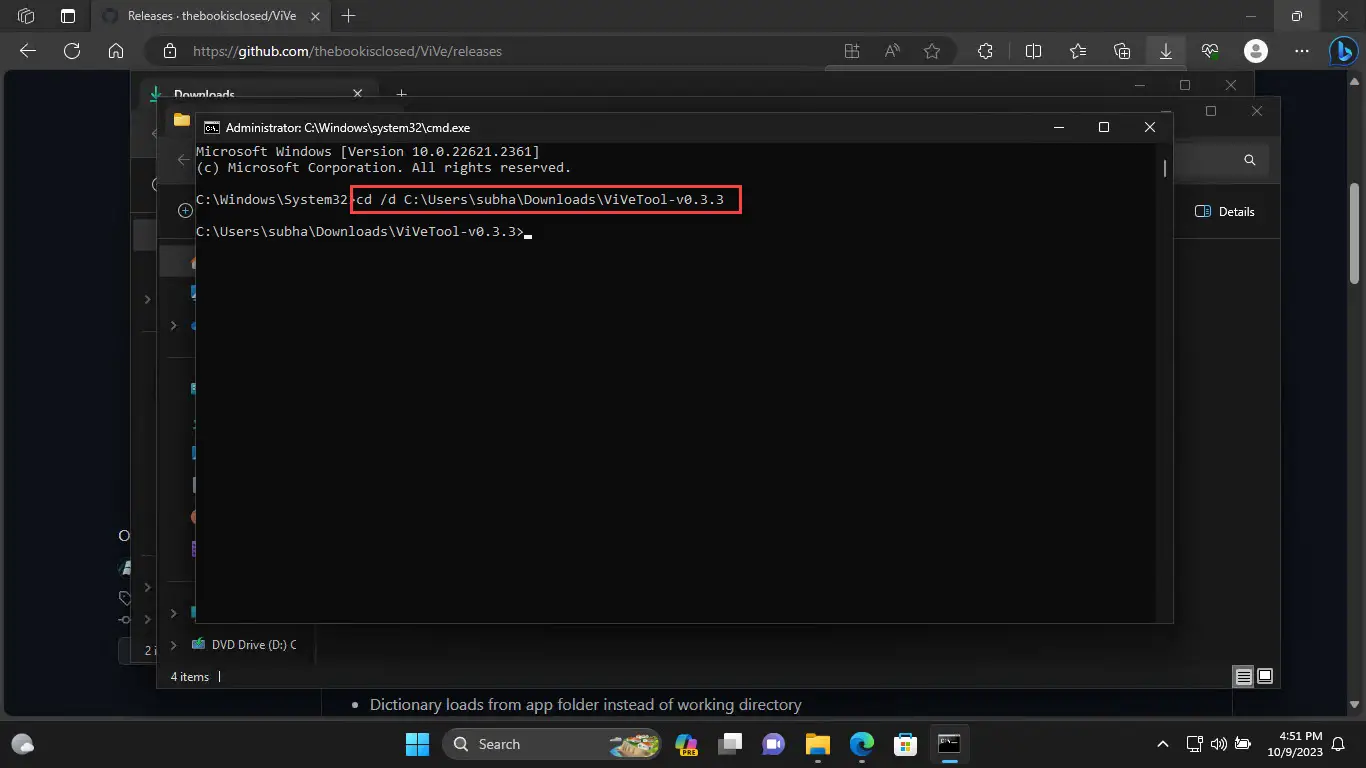Open network status tray icon
This screenshot has height=768, width=1366.
tap(1194, 744)
